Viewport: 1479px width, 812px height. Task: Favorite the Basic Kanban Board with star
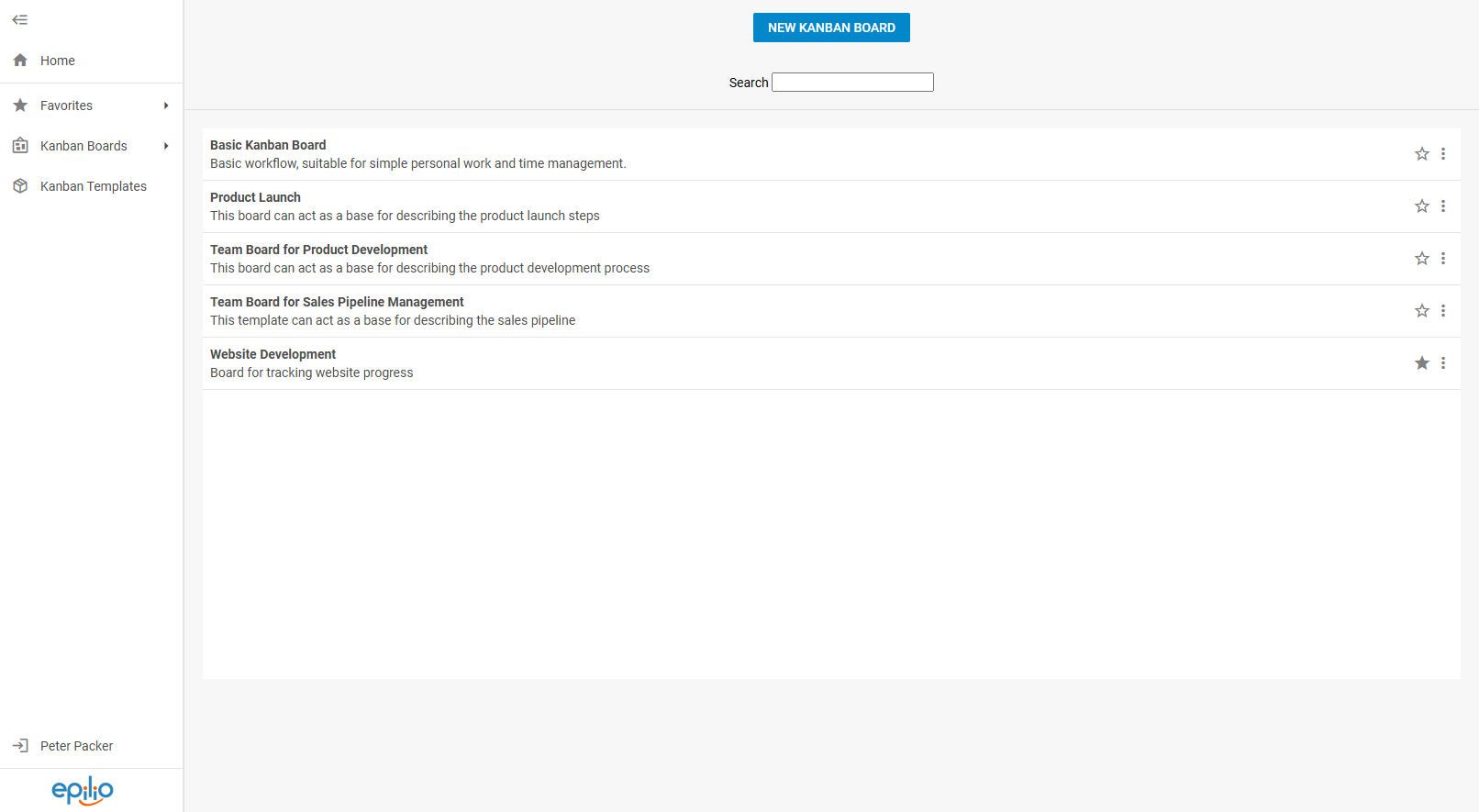1422,154
